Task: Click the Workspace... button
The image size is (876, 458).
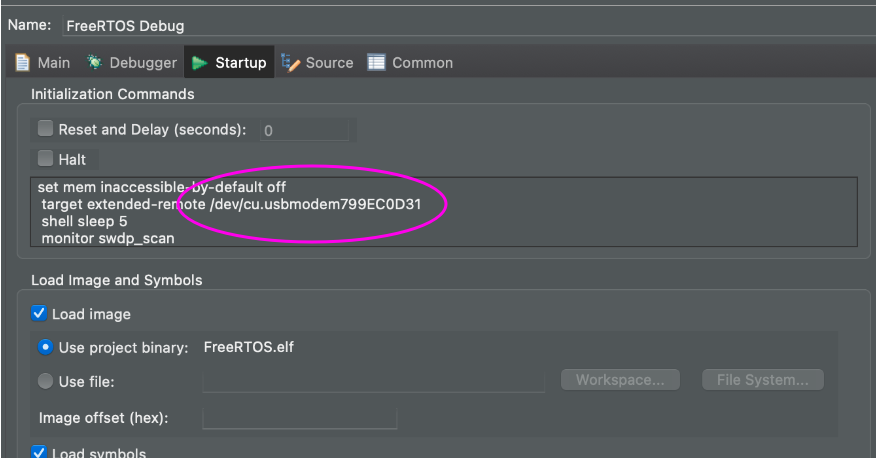Action: [x=620, y=380]
